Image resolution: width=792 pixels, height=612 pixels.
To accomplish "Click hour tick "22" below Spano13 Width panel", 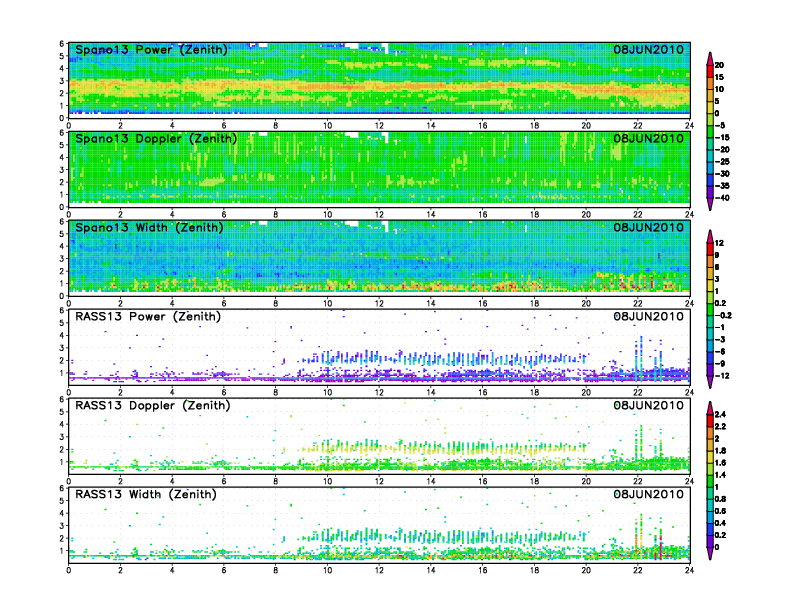I will tap(638, 303).
